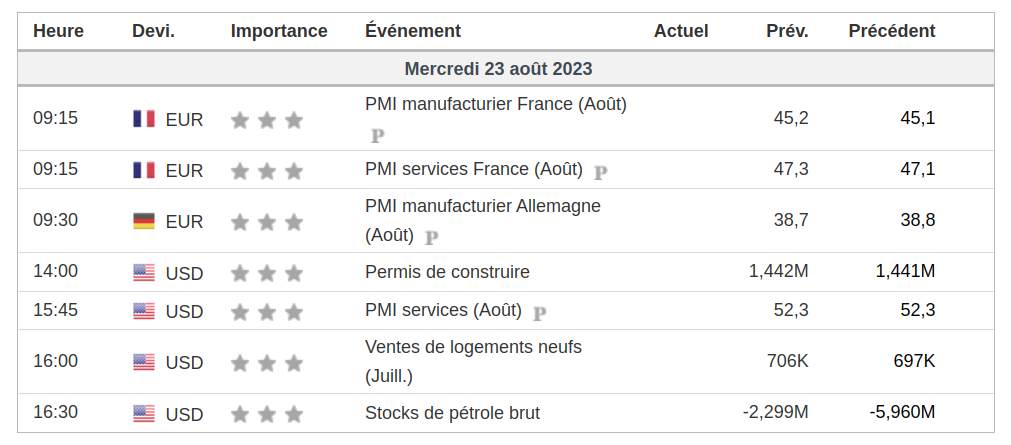
Task: Click the importance stars for Stocks de pétrole brut
Action: [266, 414]
